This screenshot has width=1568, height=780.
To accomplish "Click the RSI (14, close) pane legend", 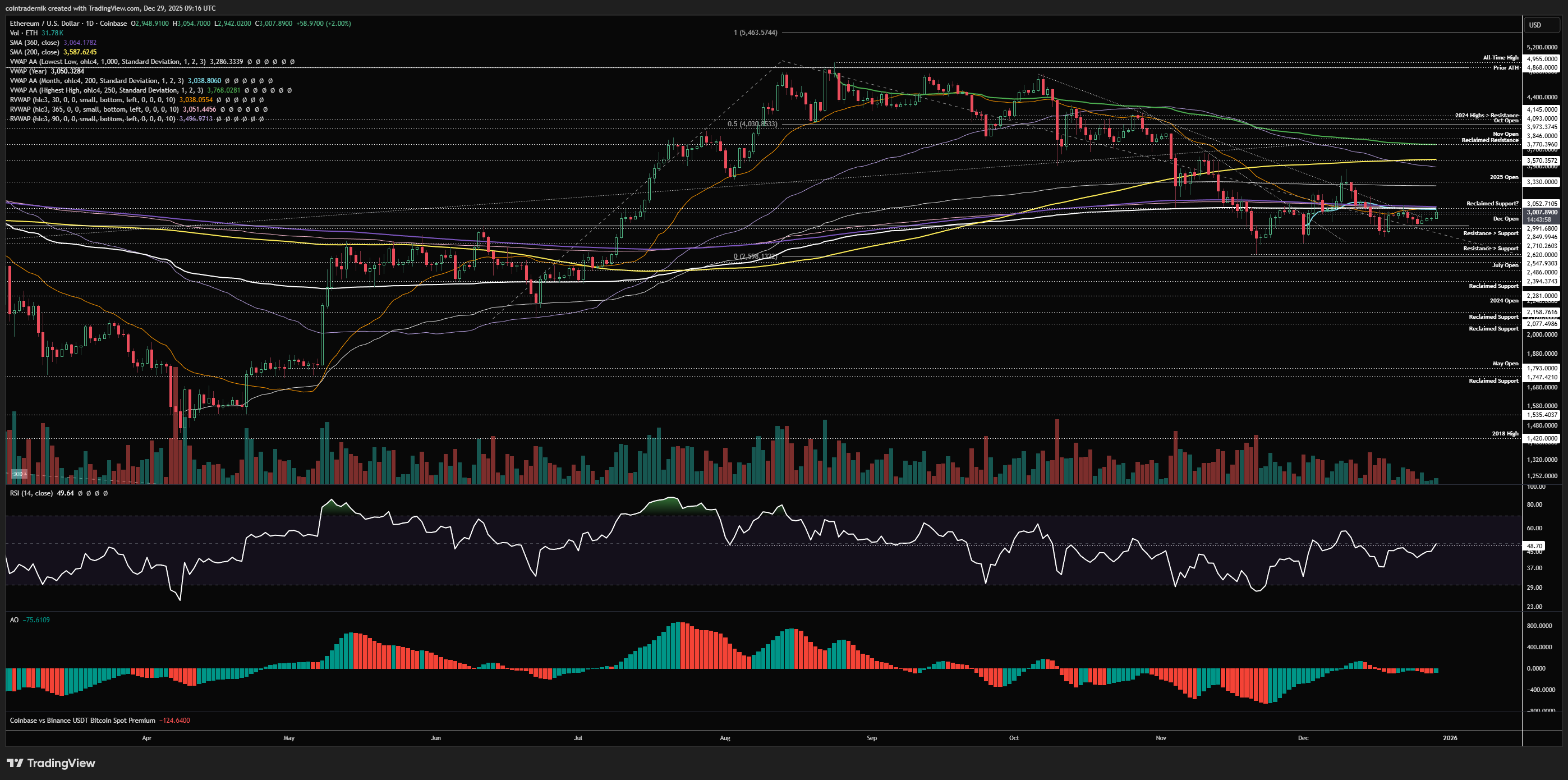I will (x=31, y=493).
